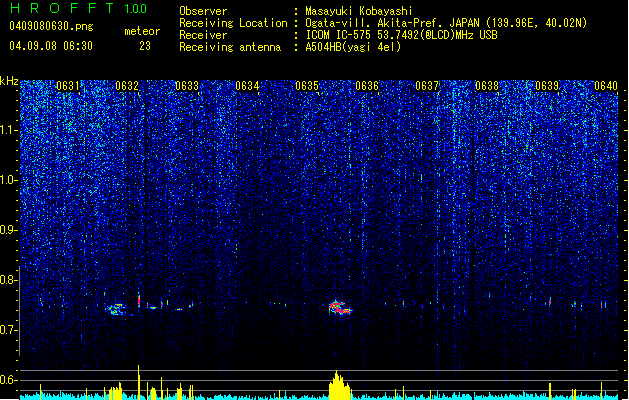
Task: Click the 0639 time marker
Action: 547,86
